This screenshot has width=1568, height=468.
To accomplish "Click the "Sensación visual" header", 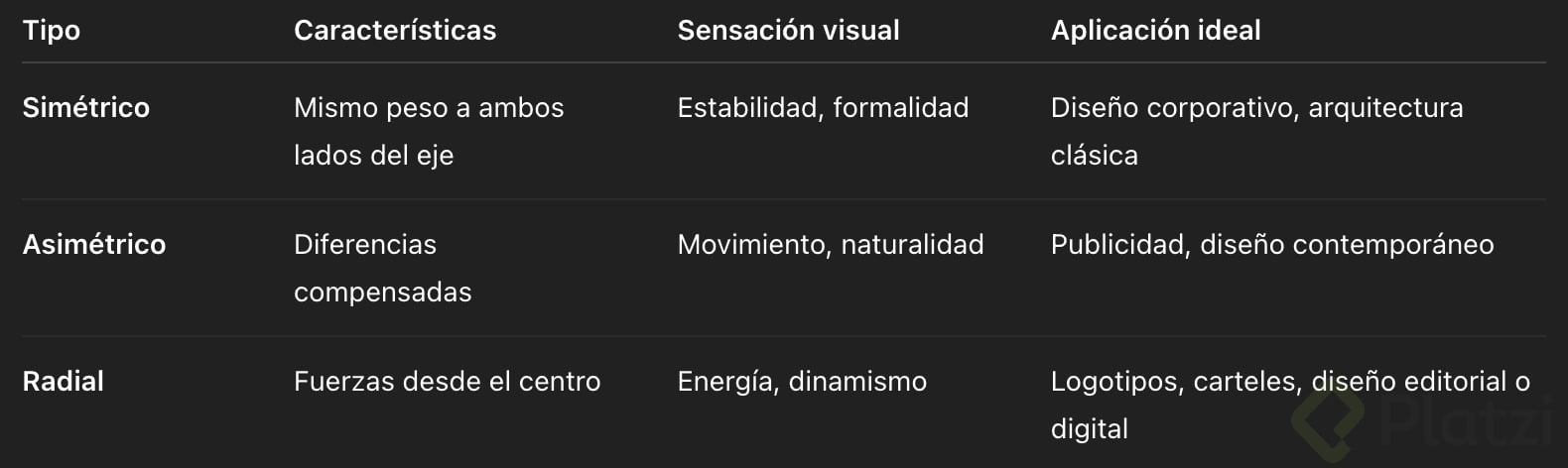I will pos(788,31).
